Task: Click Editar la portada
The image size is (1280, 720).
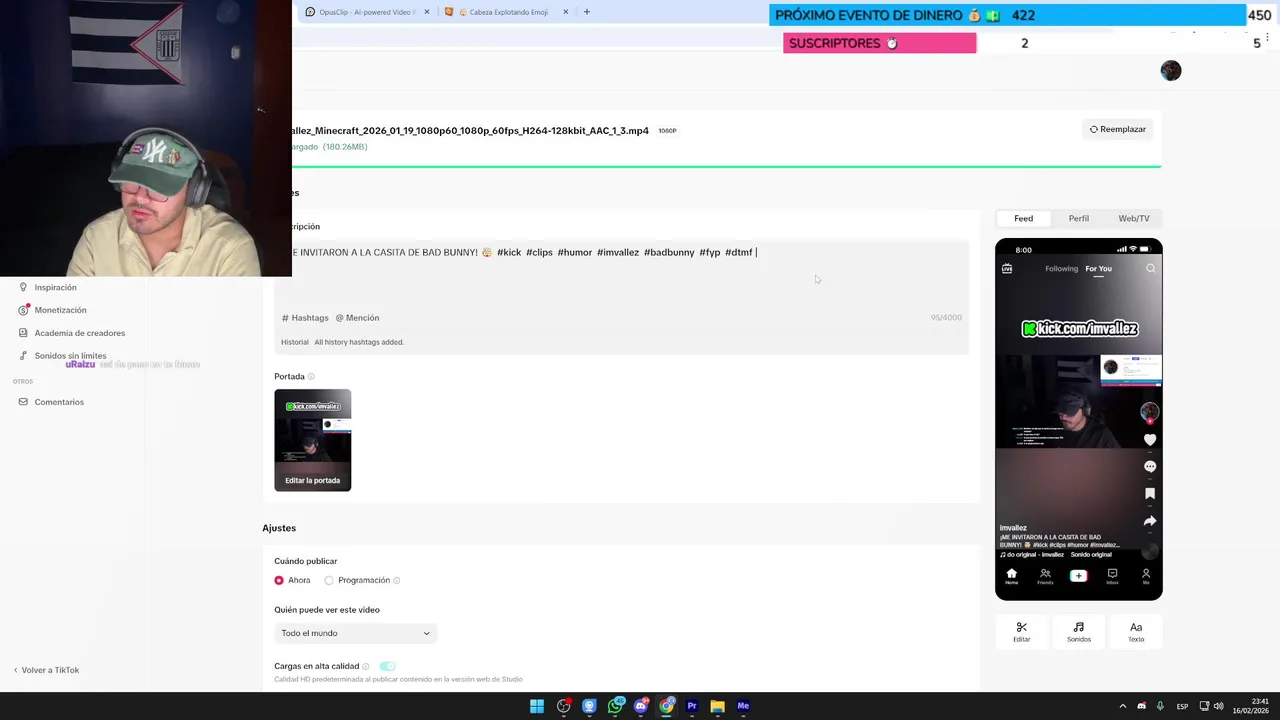Action: 312,480
